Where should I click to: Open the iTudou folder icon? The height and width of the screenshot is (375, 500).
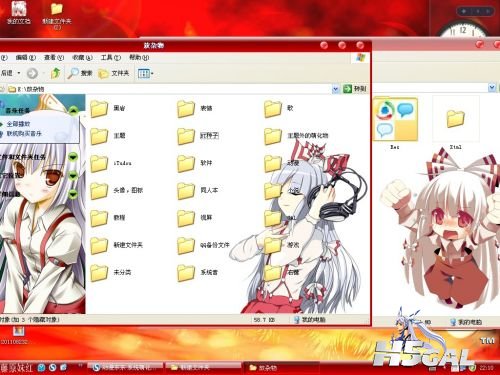[x=99, y=163]
